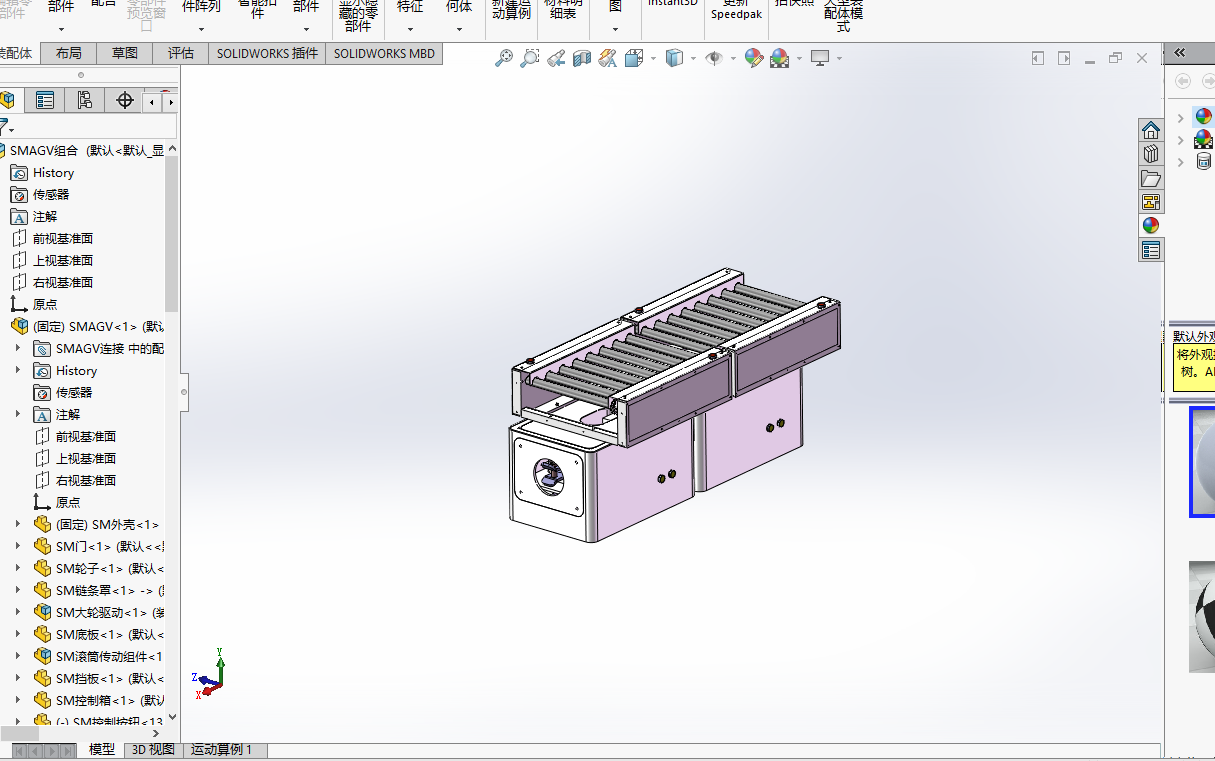The image size is (1215, 761).
Task: Switch to the 3D 视图 bottom tab
Action: point(153,749)
